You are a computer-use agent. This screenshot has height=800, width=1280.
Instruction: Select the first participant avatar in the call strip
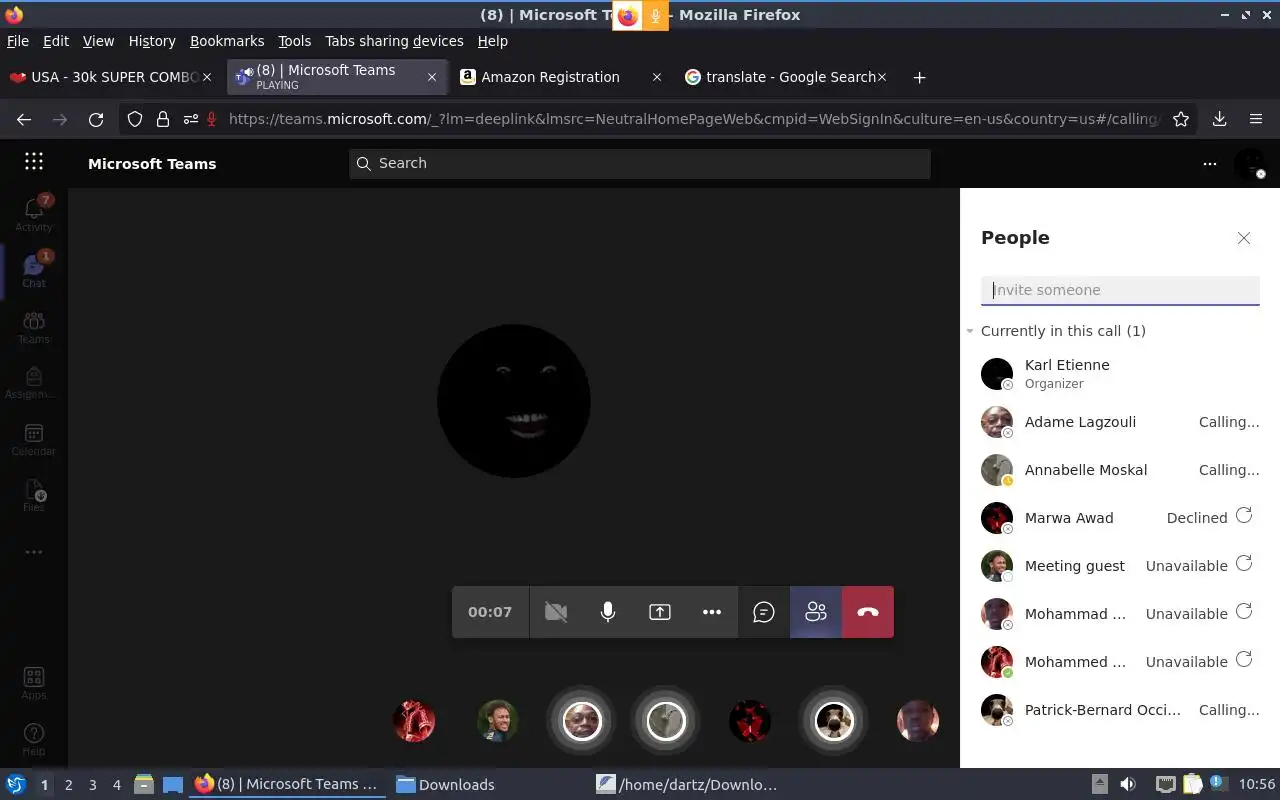414,720
